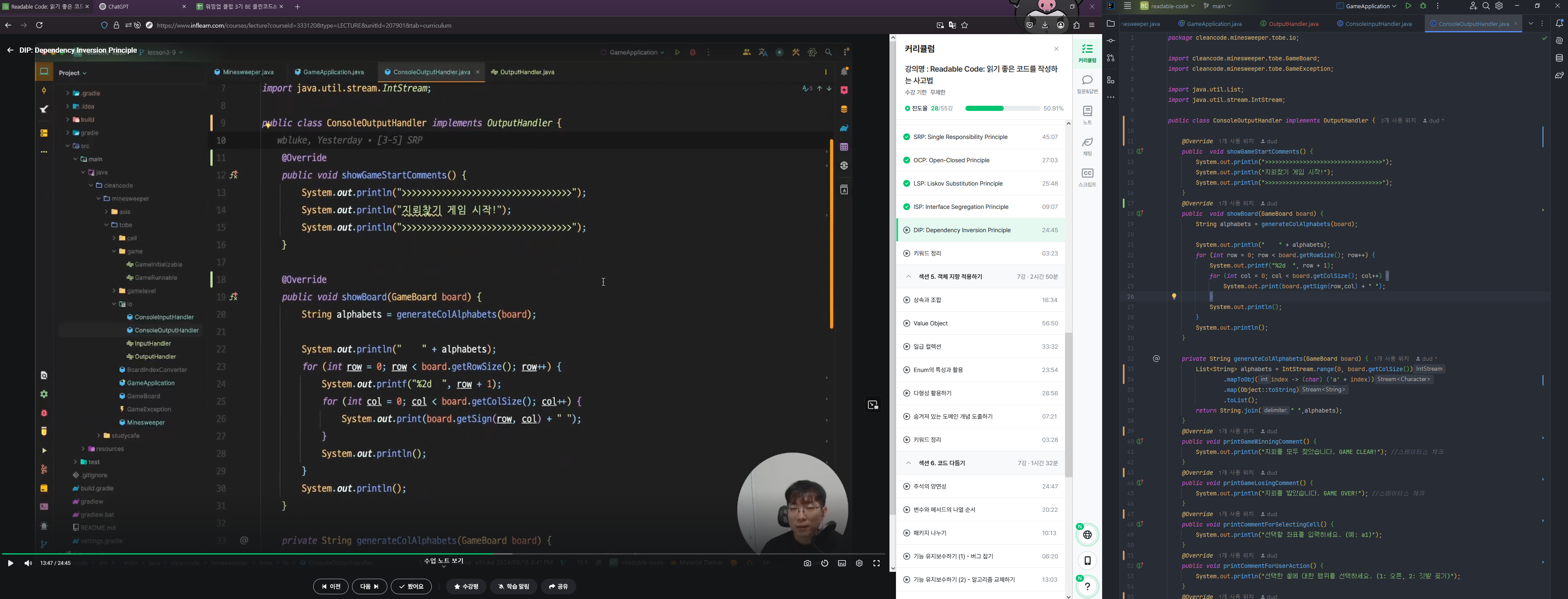Play the lecture video

[10, 563]
